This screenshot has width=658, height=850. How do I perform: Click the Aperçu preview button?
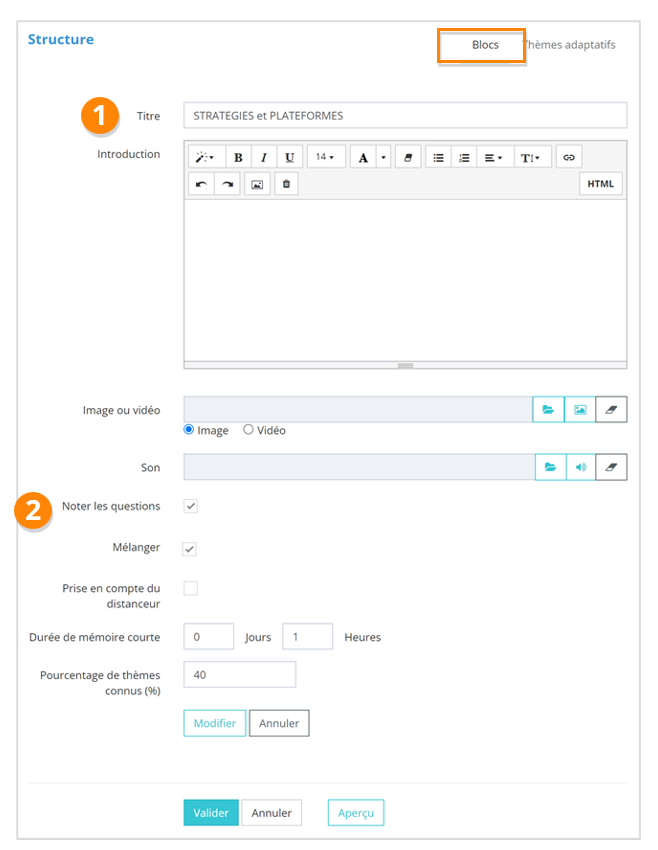[355, 813]
